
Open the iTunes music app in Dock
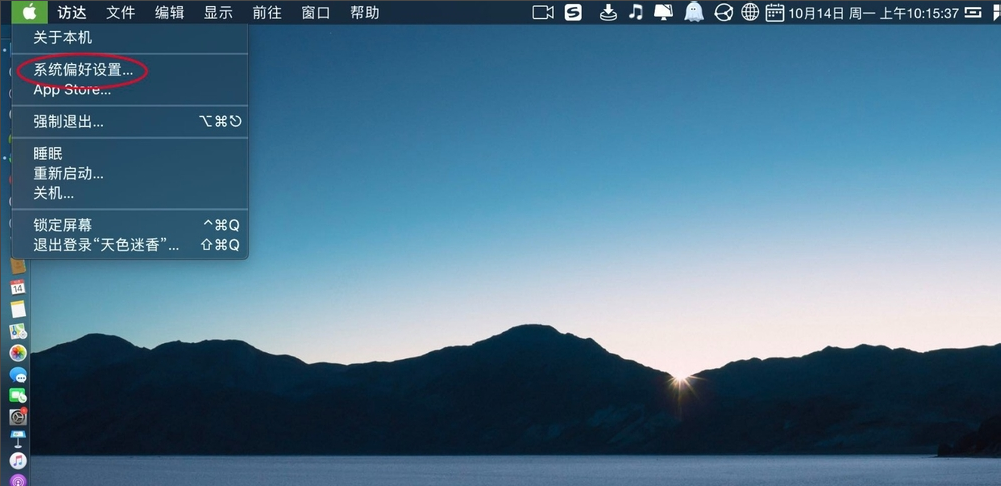click(18, 460)
